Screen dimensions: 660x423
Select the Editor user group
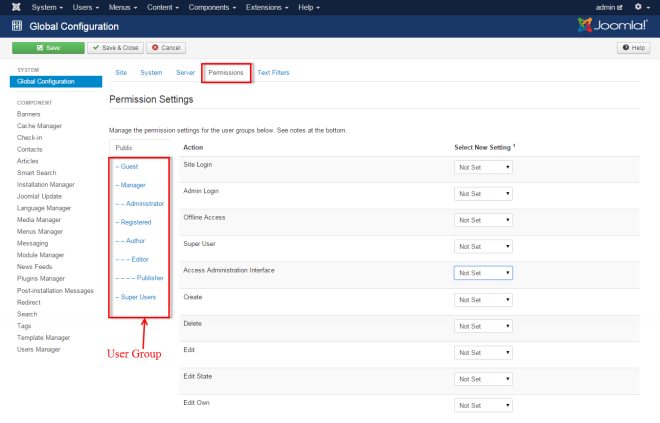tap(132, 259)
